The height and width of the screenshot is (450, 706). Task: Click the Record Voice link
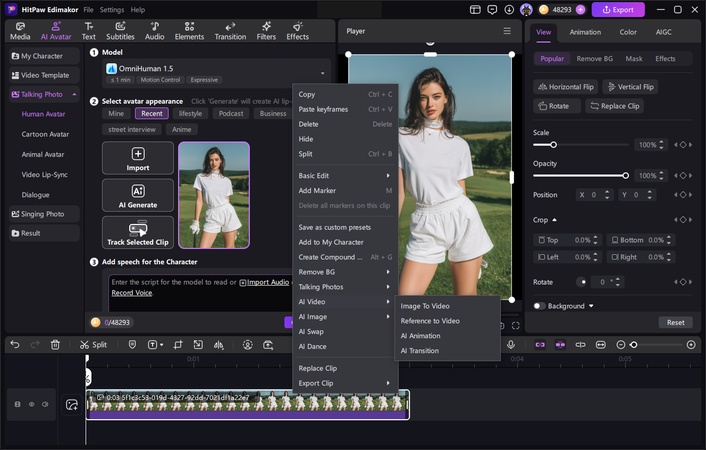(132, 293)
